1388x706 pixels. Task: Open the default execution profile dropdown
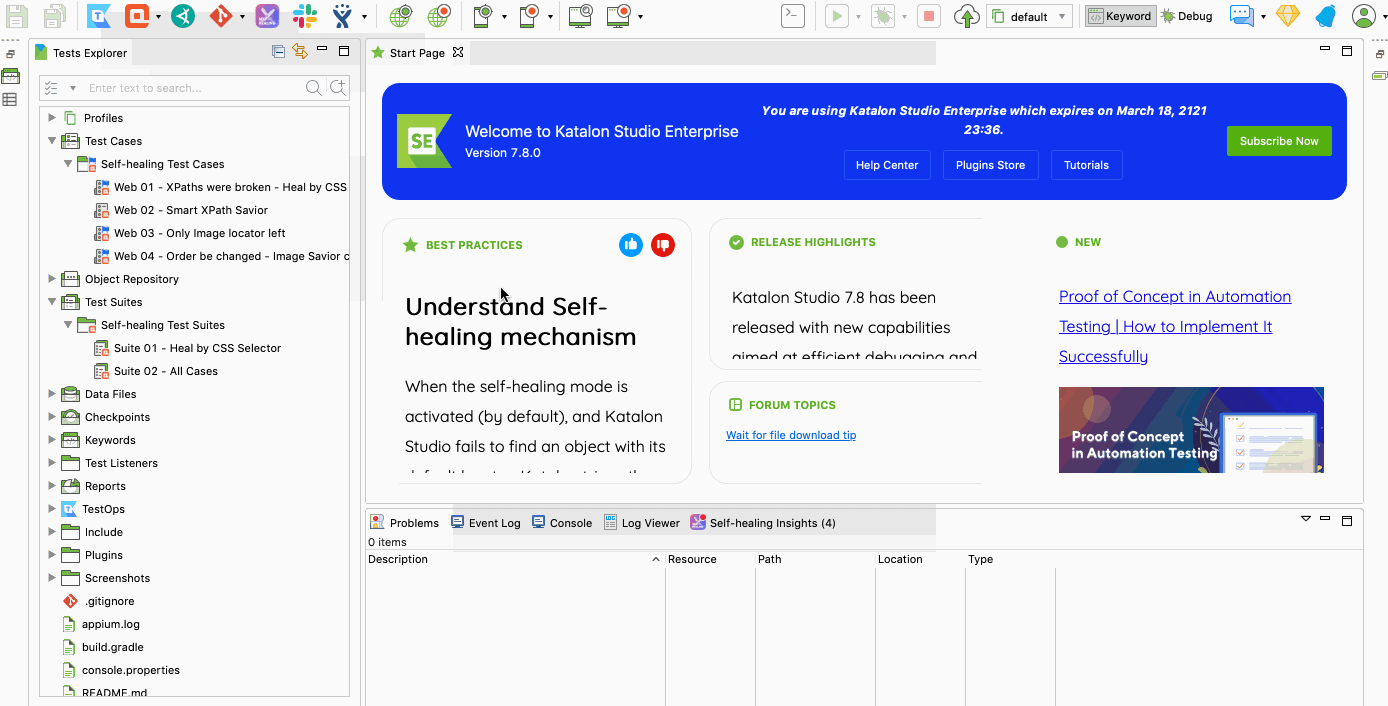1029,15
